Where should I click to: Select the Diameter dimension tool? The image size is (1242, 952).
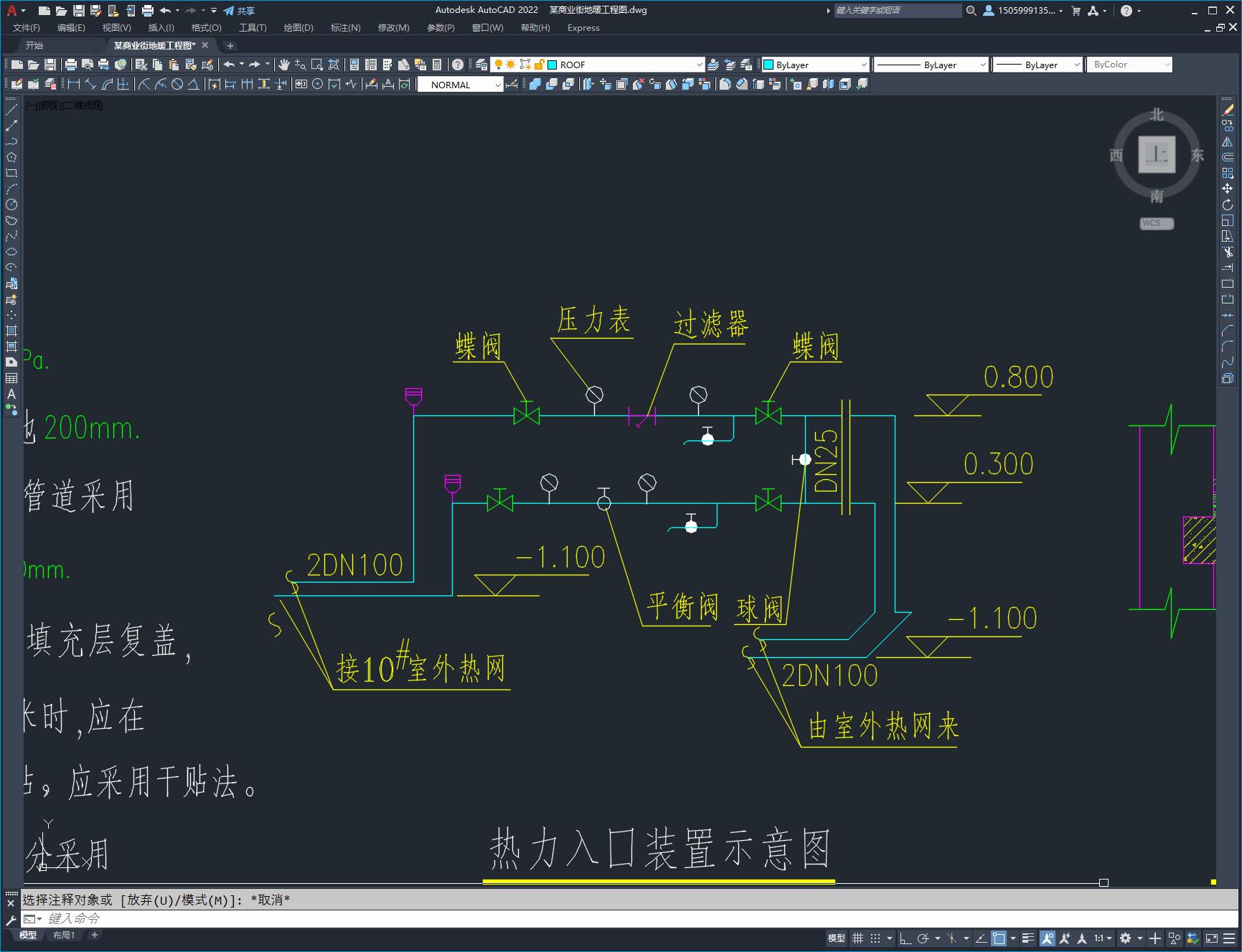[x=177, y=84]
